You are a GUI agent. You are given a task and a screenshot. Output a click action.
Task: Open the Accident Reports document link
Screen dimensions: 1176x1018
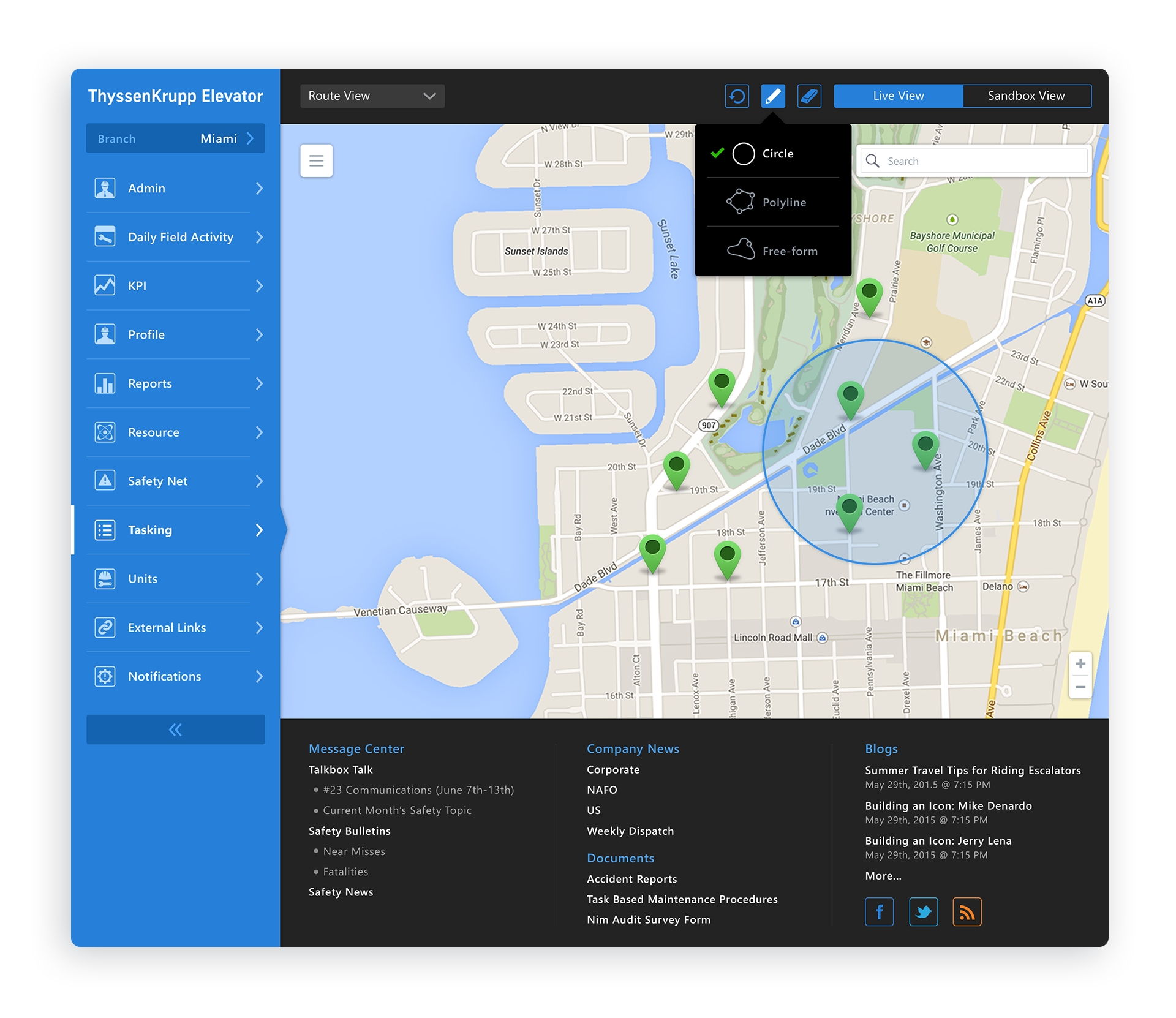pyautogui.click(x=632, y=879)
